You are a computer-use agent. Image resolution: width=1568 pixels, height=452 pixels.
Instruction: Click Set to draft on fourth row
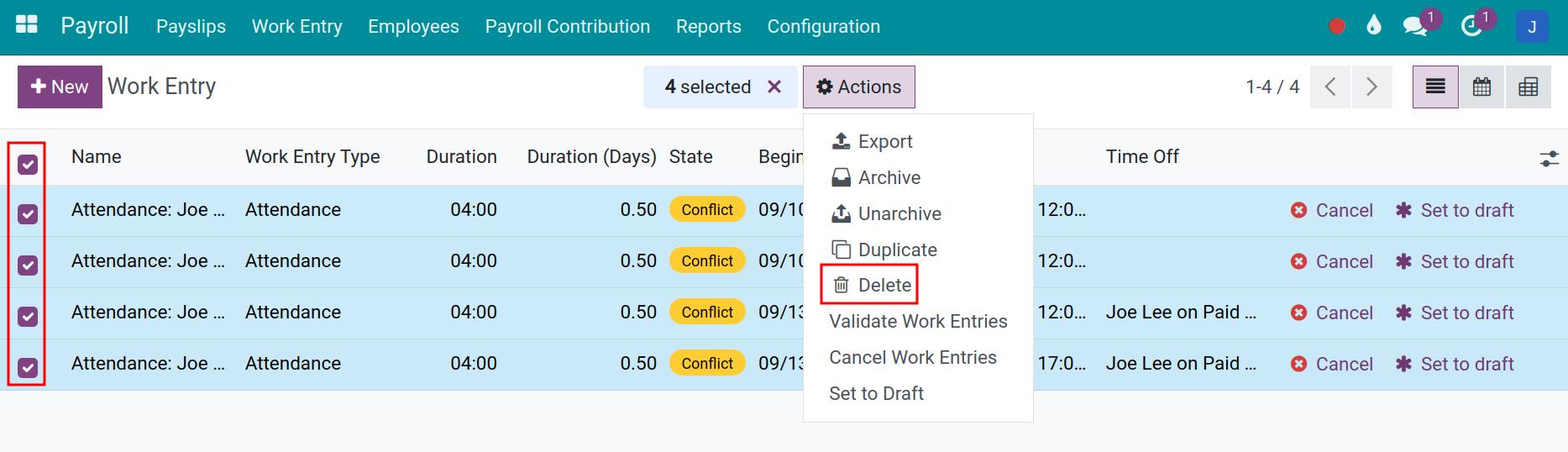[1455, 364]
